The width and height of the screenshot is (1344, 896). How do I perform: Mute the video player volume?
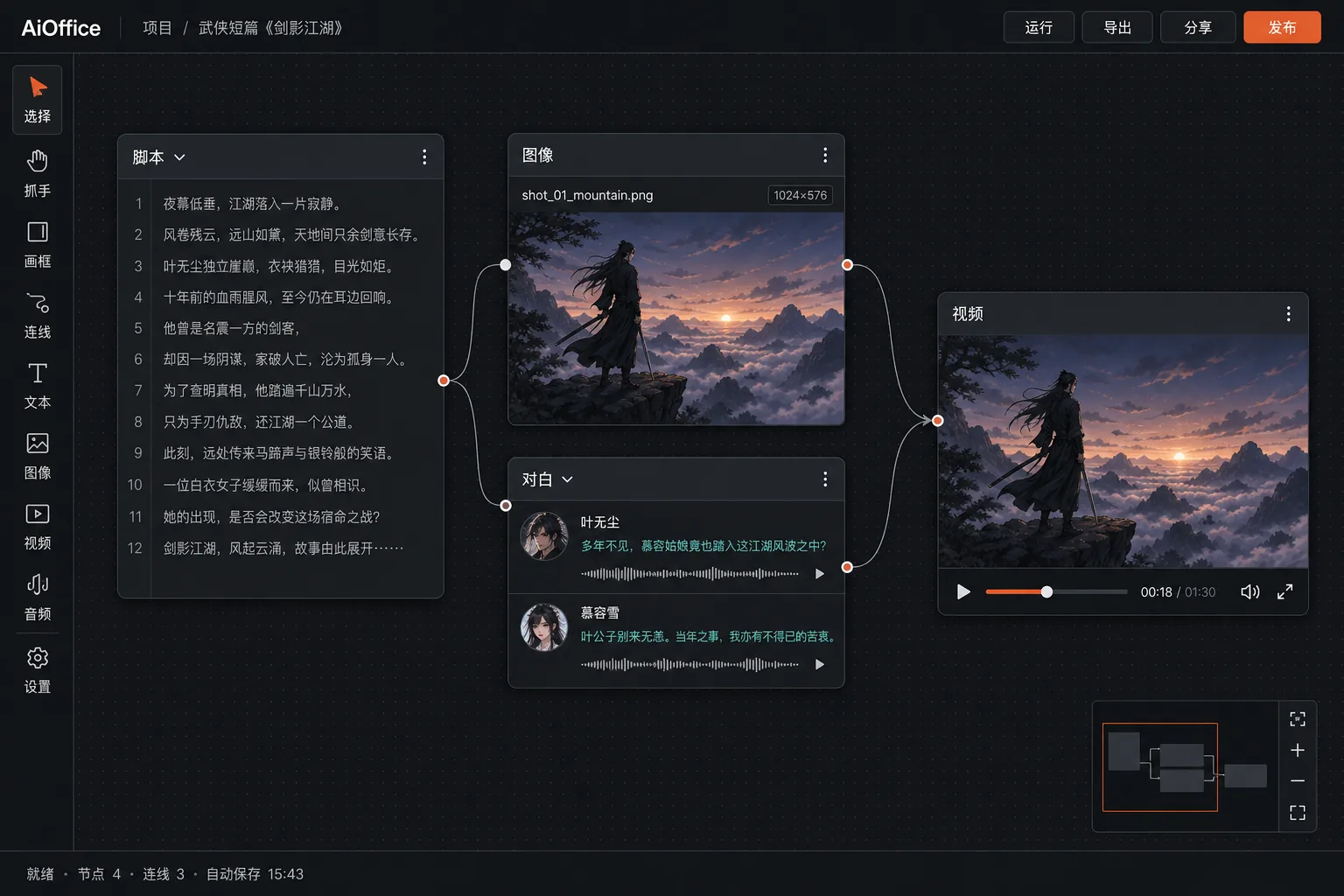pos(1249,591)
